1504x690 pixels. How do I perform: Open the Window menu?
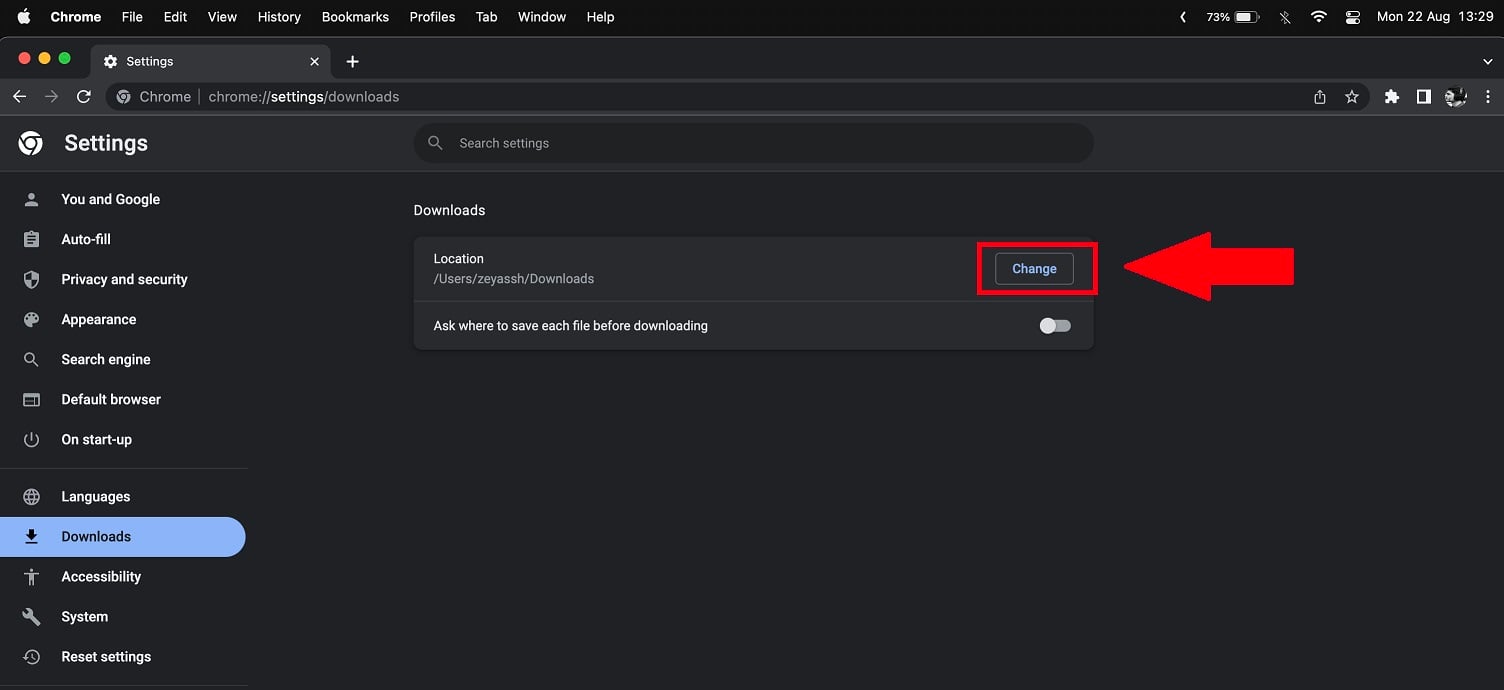pyautogui.click(x=542, y=17)
